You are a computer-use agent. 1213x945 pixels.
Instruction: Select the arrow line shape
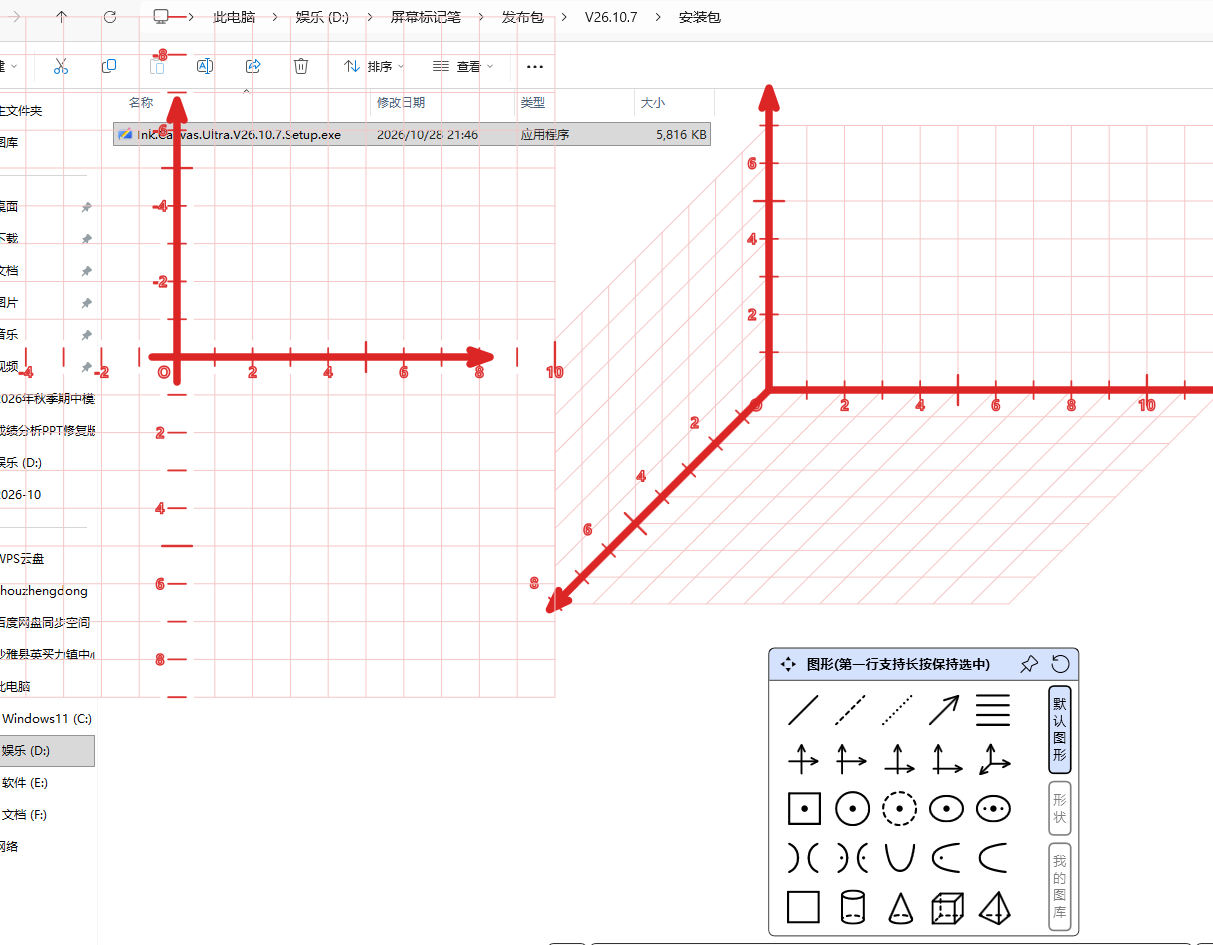(x=944, y=710)
